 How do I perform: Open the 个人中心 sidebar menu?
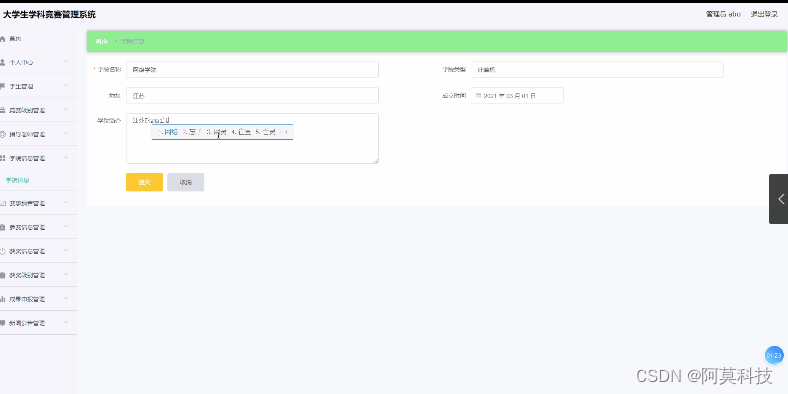[x=38, y=62]
